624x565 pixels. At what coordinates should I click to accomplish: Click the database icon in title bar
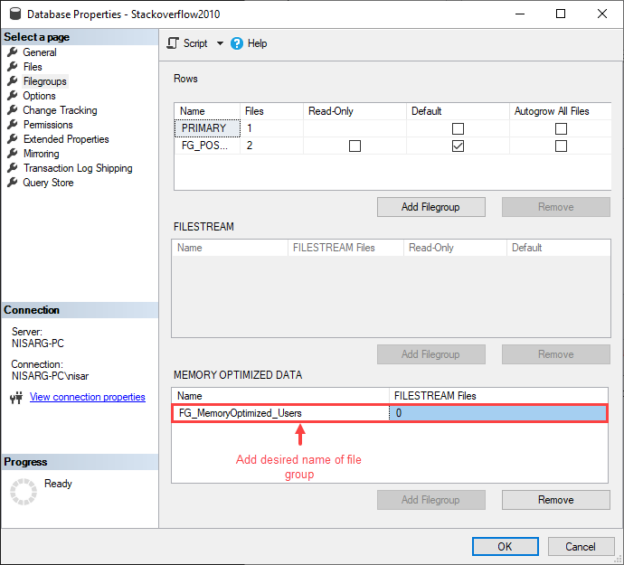pyautogui.click(x=13, y=13)
